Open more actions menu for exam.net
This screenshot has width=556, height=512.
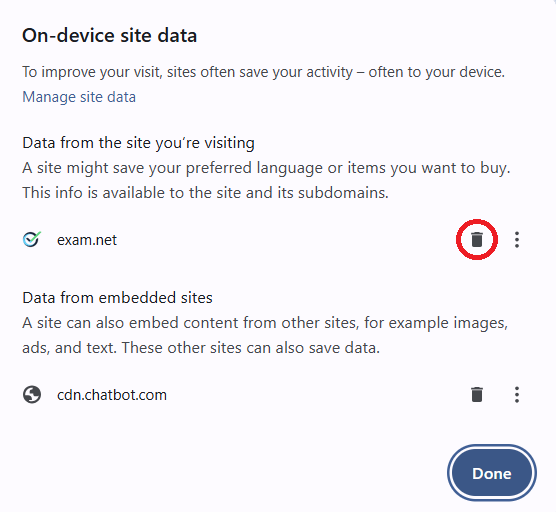point(517,240)
